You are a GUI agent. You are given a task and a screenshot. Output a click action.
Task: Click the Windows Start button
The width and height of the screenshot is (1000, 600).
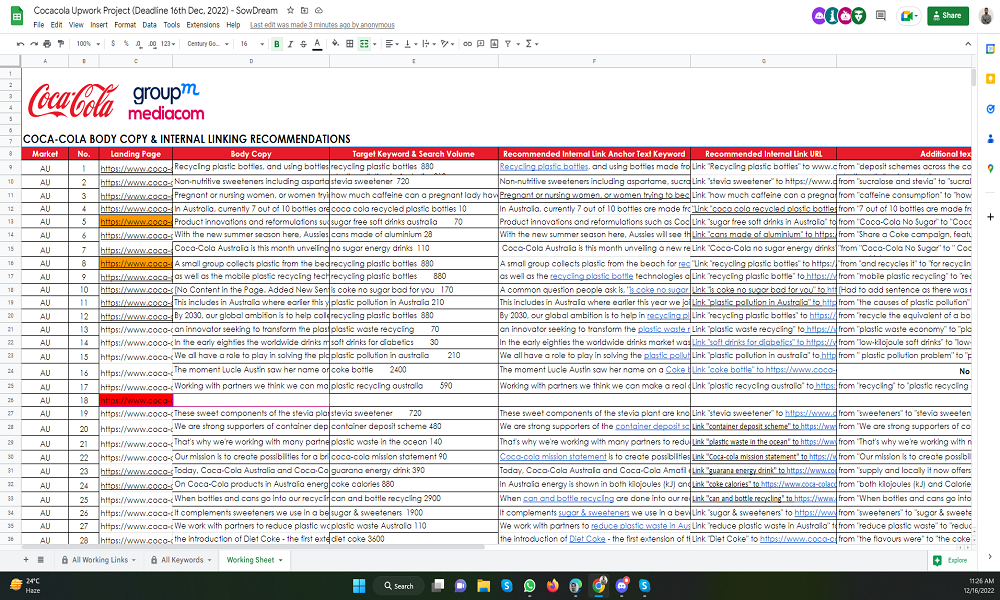359,585
